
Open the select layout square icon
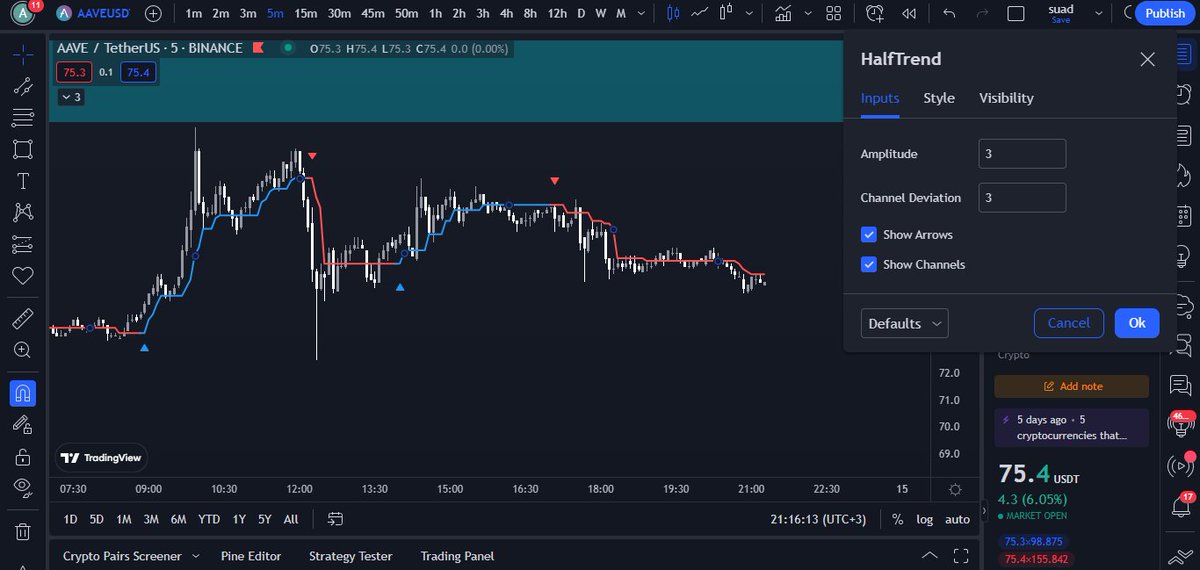coord(1016,14)
